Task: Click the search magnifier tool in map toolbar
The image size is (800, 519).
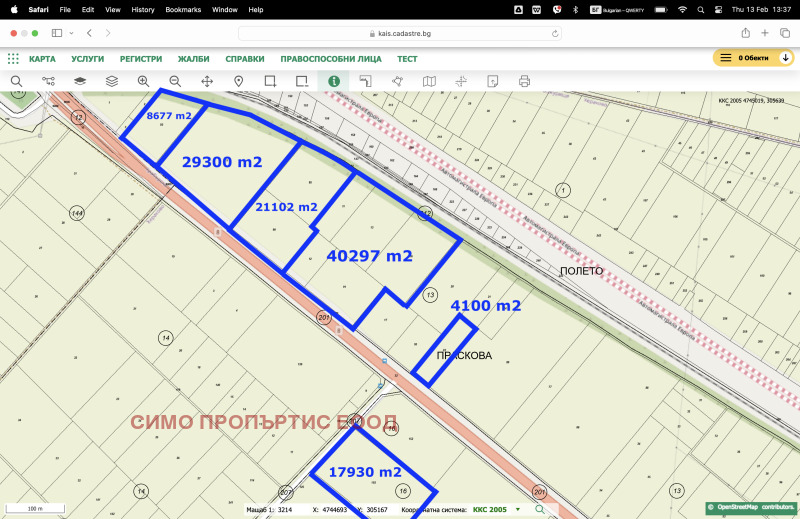Action: [x=16, y=81]
